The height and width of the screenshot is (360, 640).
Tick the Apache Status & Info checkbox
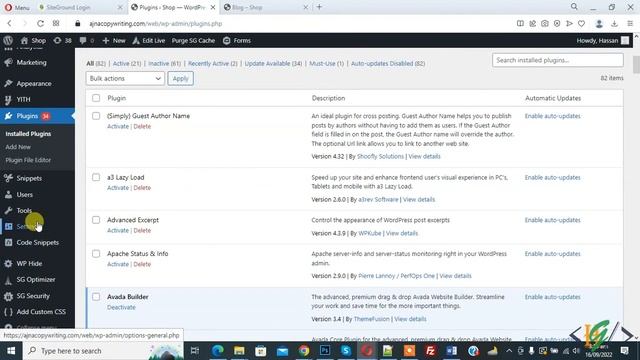coord(96,253)
